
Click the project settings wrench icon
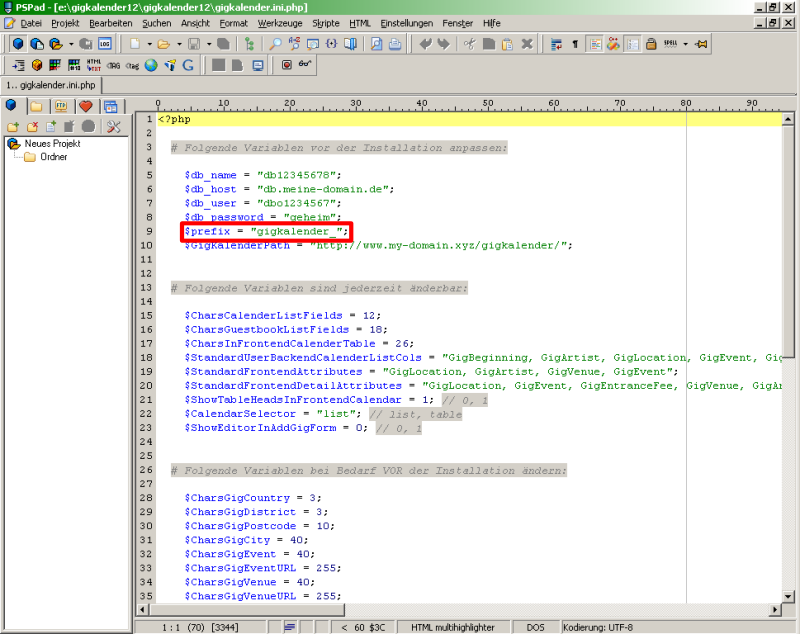tap(114, 126)
